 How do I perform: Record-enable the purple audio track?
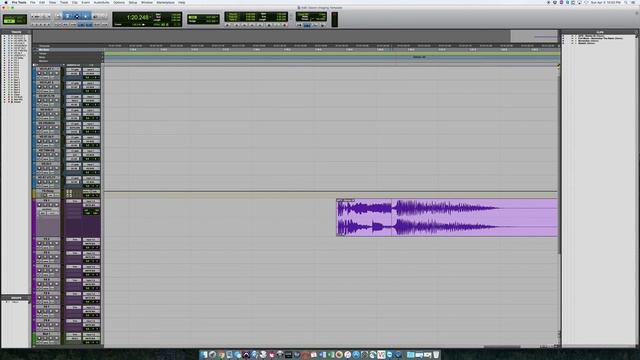(39, 205)
